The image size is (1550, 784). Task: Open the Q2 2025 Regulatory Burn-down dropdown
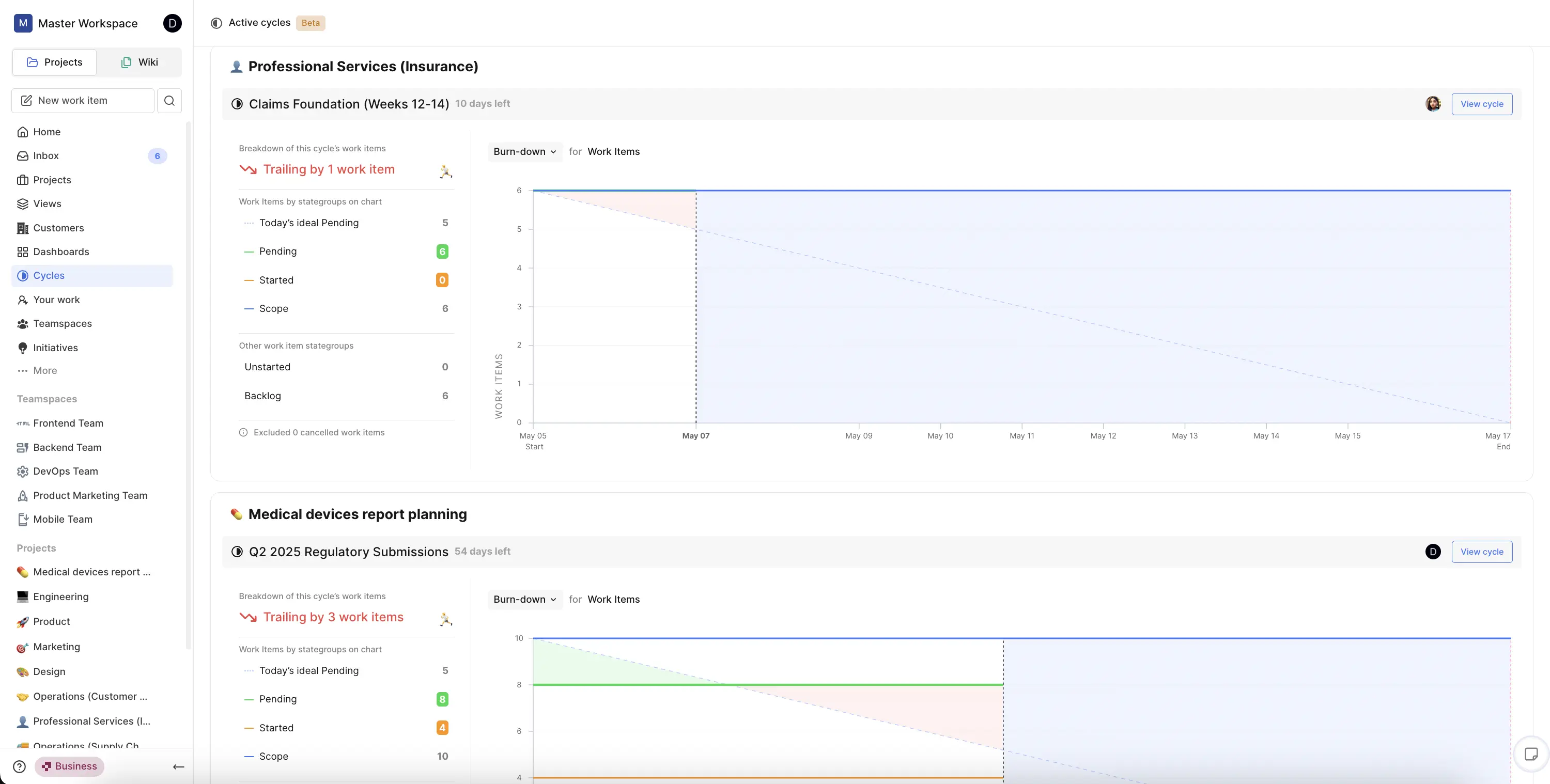click(x=525, y=599)
